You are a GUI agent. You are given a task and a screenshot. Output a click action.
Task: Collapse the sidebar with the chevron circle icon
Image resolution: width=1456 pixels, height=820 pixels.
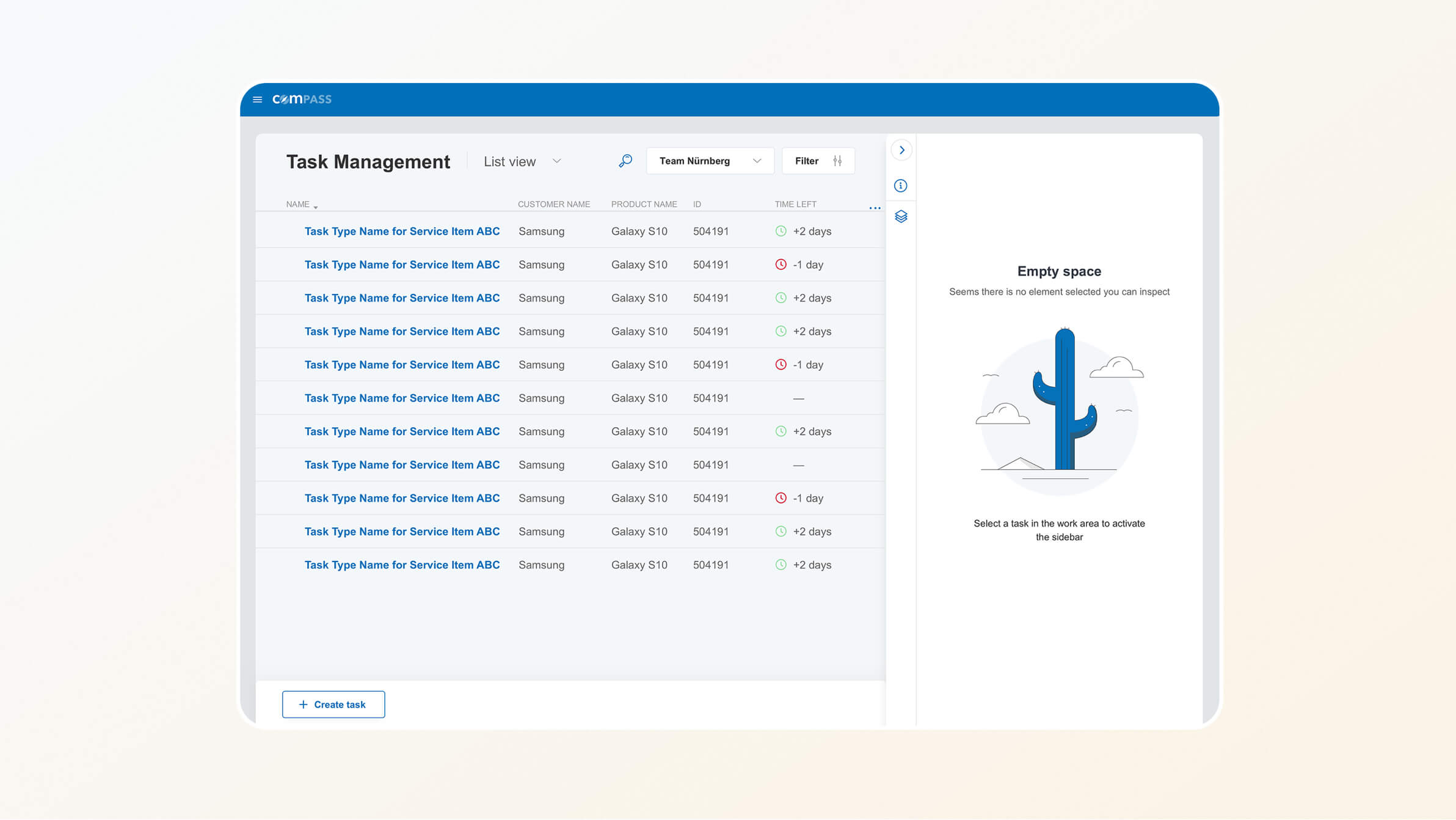click(x=901, y=150)
